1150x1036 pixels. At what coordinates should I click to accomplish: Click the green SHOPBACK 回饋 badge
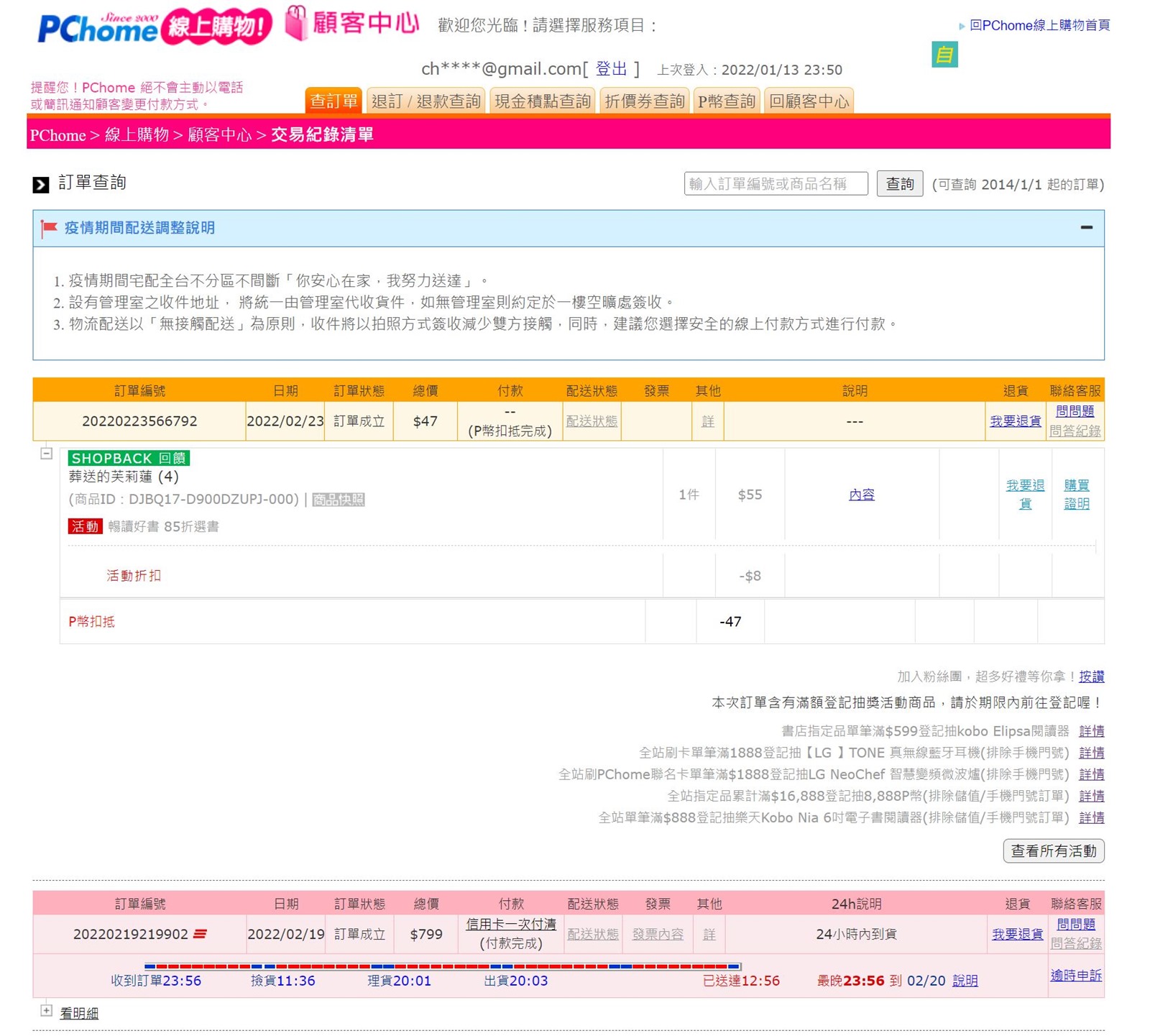pyautogui.click(x=129, y=458)
